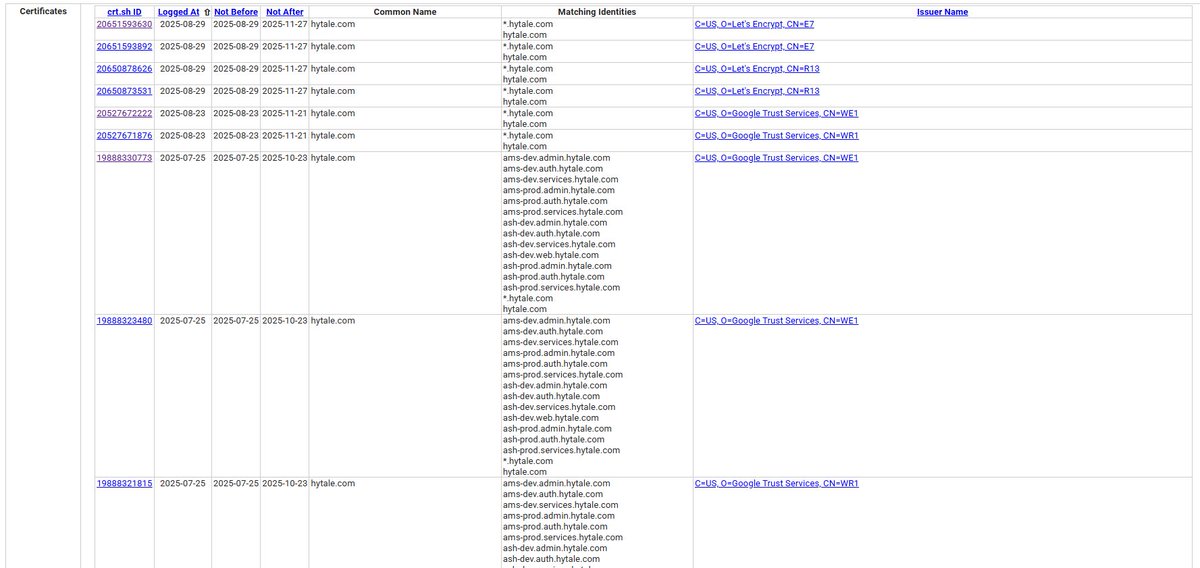Select ams-dev.admin.hytale.com in row 19888330773

(x=556, y=158)
